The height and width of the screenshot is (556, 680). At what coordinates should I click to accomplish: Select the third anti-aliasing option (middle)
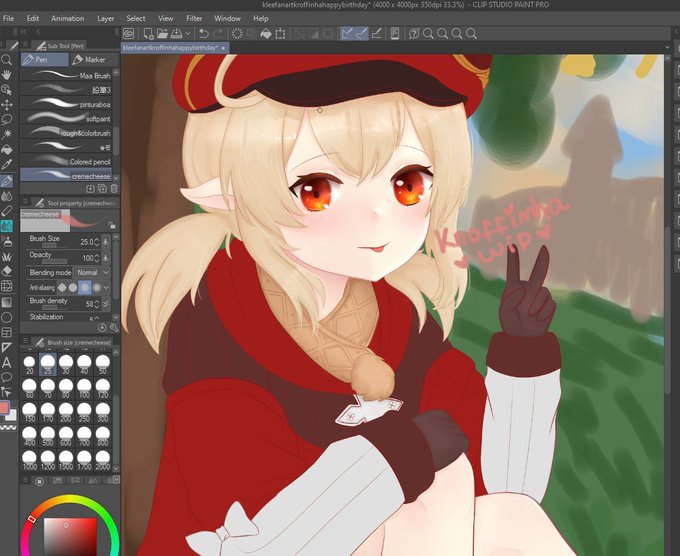click(85, 288)
